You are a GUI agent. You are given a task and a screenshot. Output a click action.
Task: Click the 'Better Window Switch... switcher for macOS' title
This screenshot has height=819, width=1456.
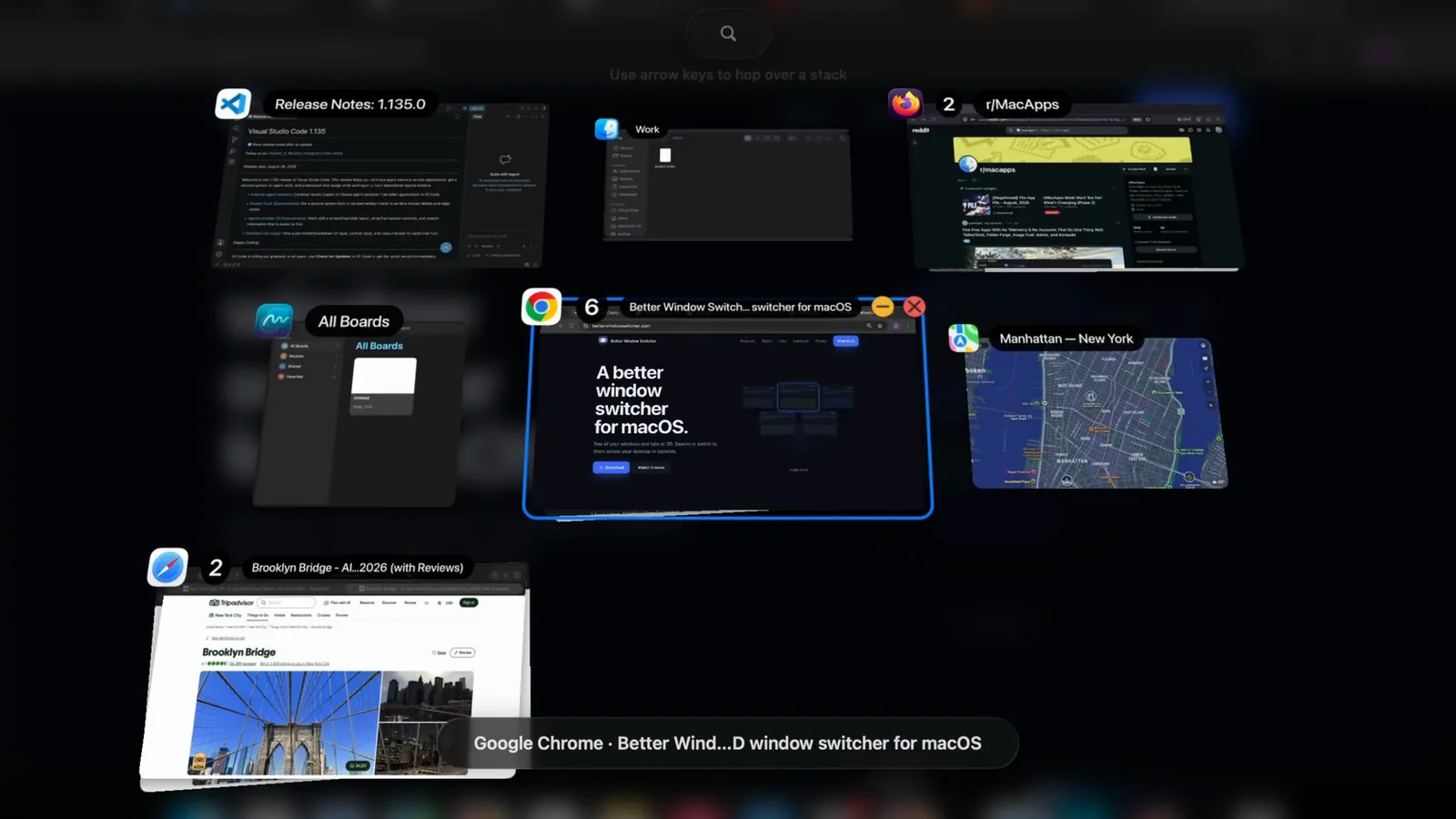click(741, 307)
